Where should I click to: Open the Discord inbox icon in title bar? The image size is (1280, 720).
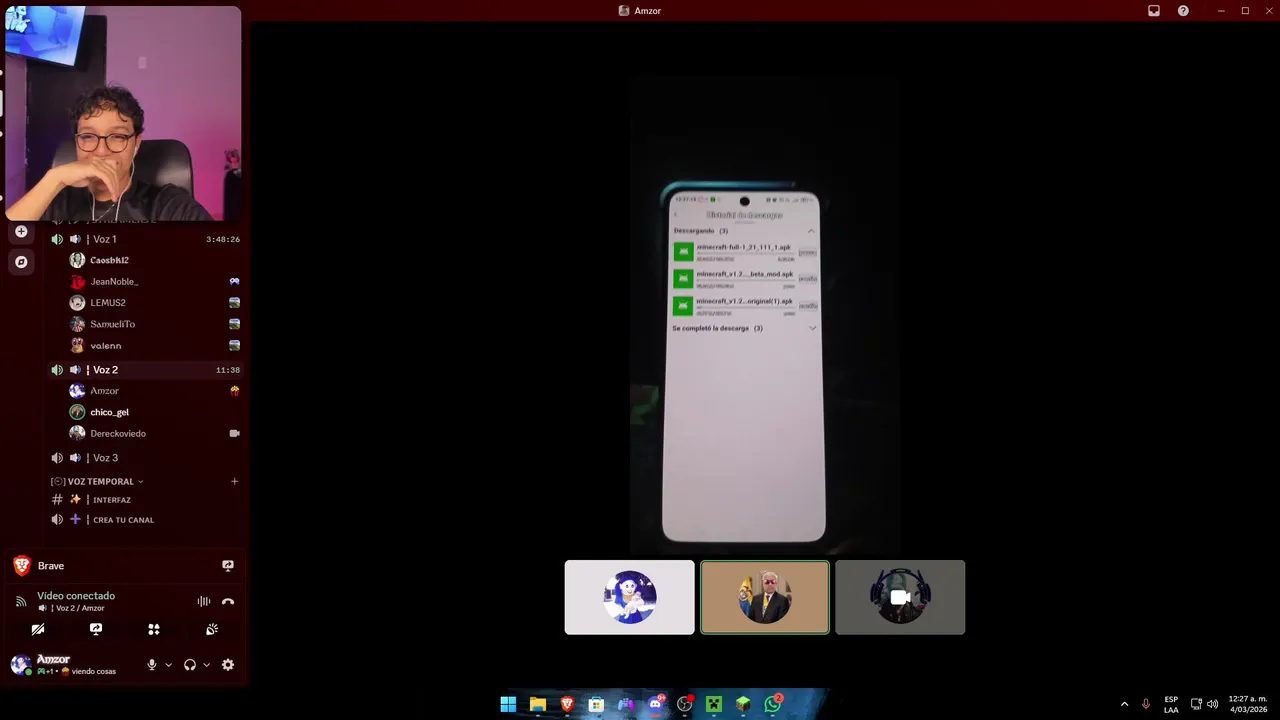coord(1154,11)
